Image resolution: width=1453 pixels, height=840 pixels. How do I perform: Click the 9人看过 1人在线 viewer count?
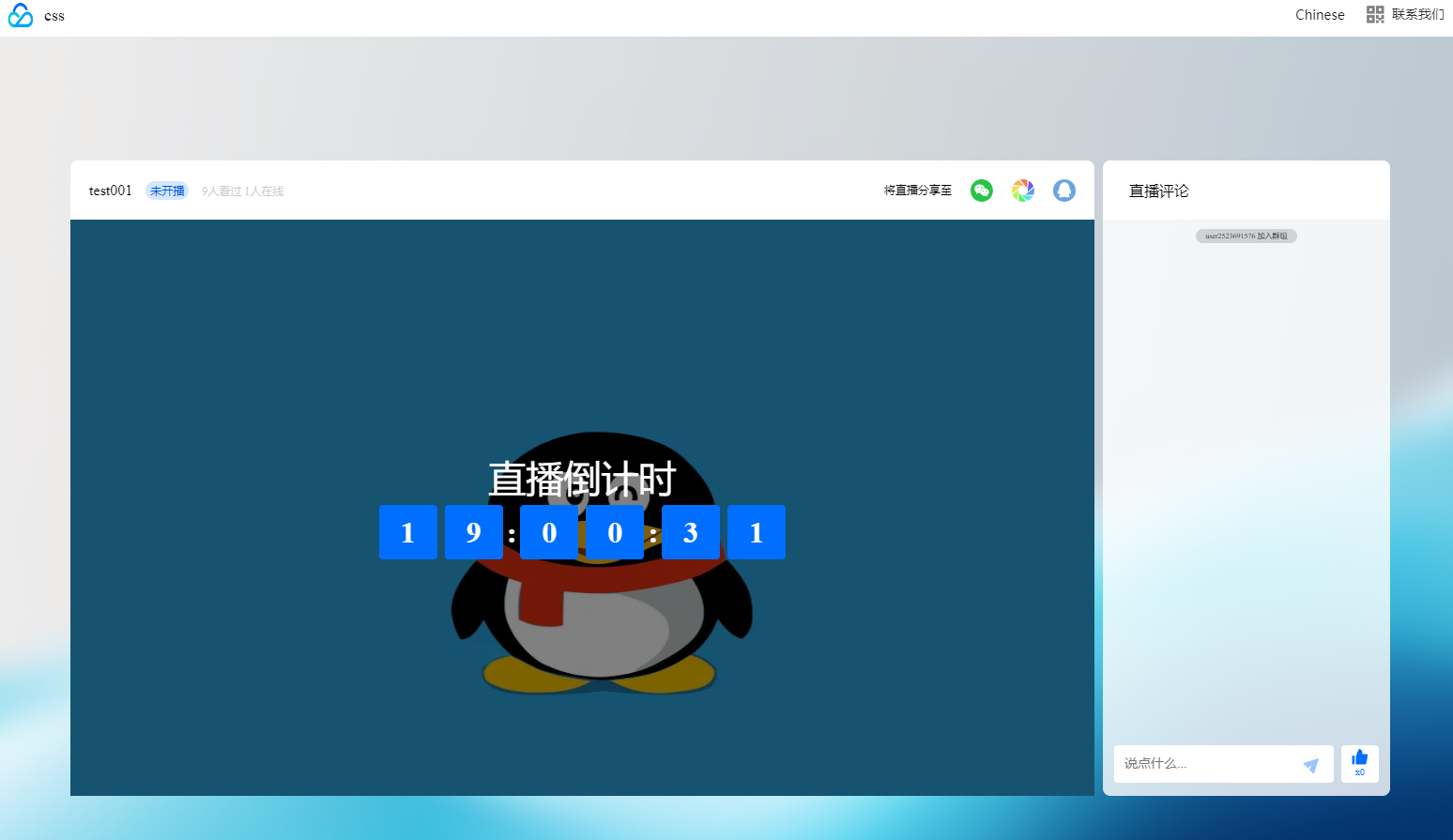click(242, 191)
